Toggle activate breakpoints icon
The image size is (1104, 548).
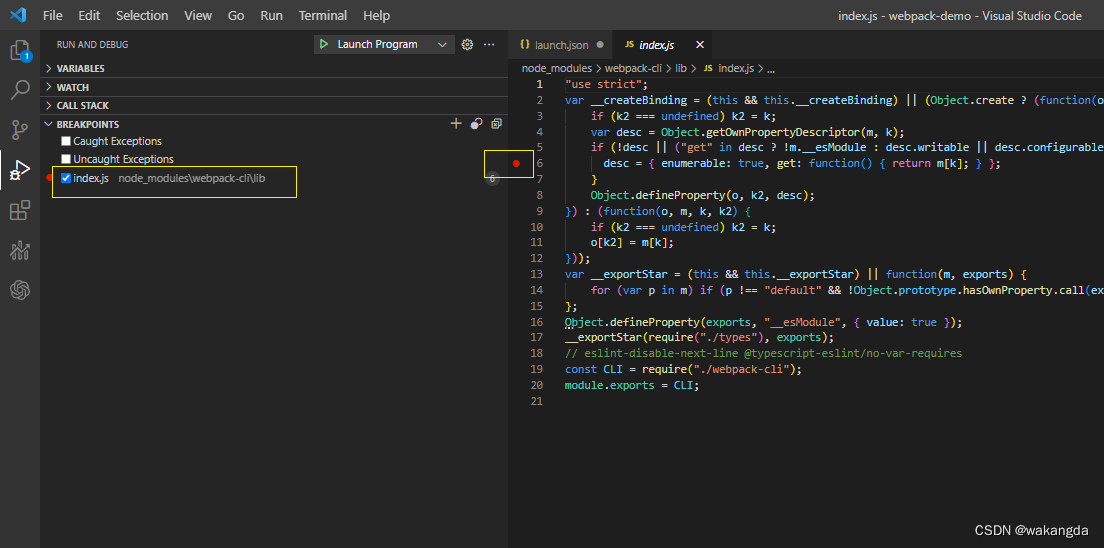(476, 124)
